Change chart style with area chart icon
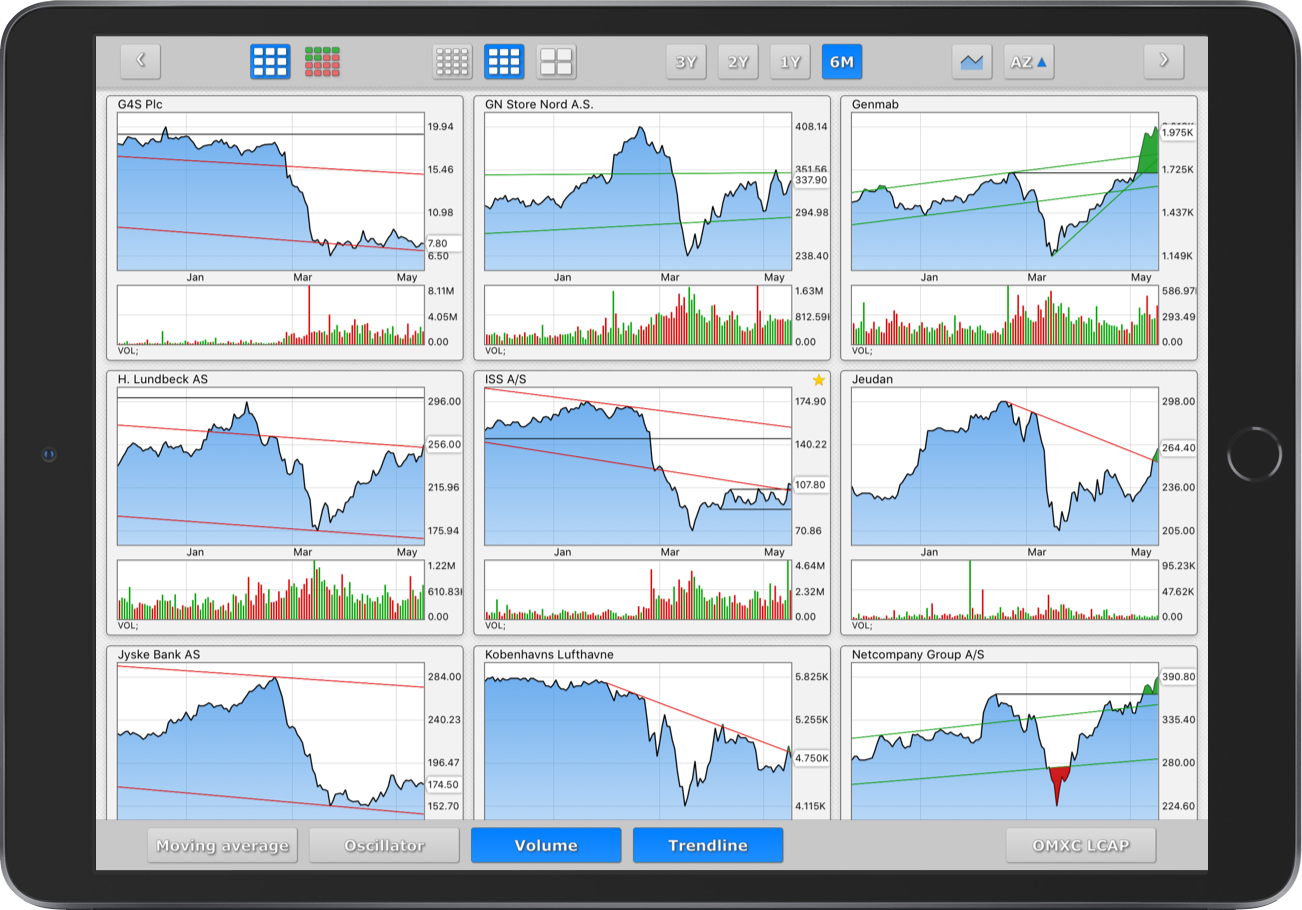This screenshot has width=1302, height=910. click(971, 61)
